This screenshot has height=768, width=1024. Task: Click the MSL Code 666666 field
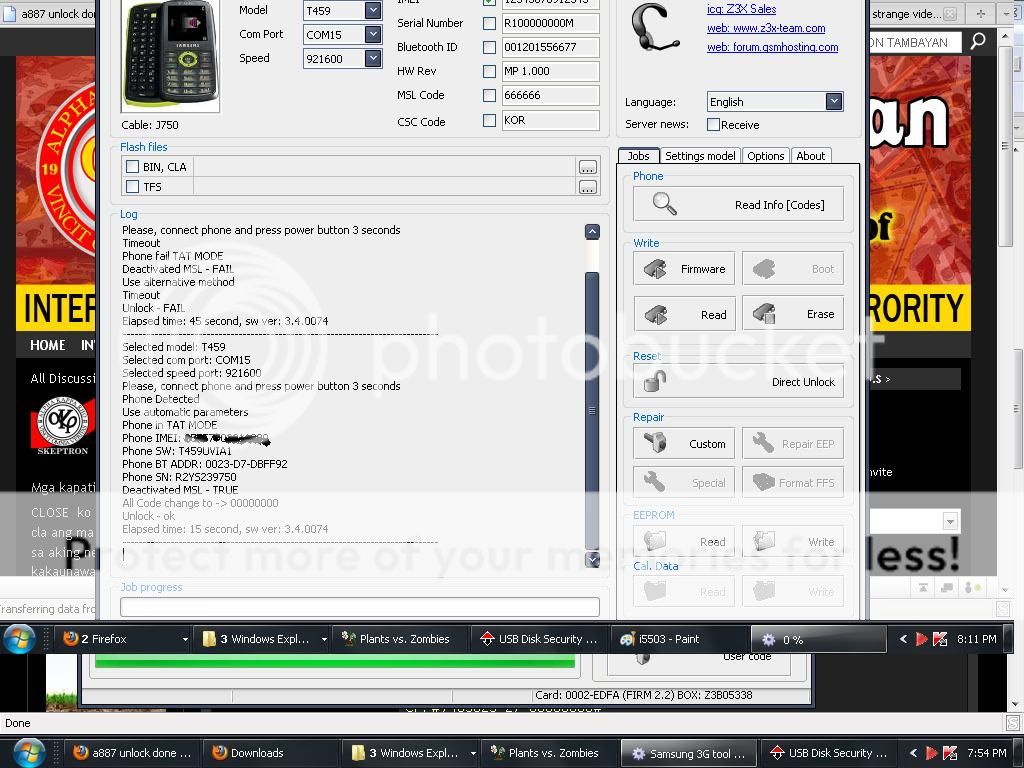tap(550, 95)
